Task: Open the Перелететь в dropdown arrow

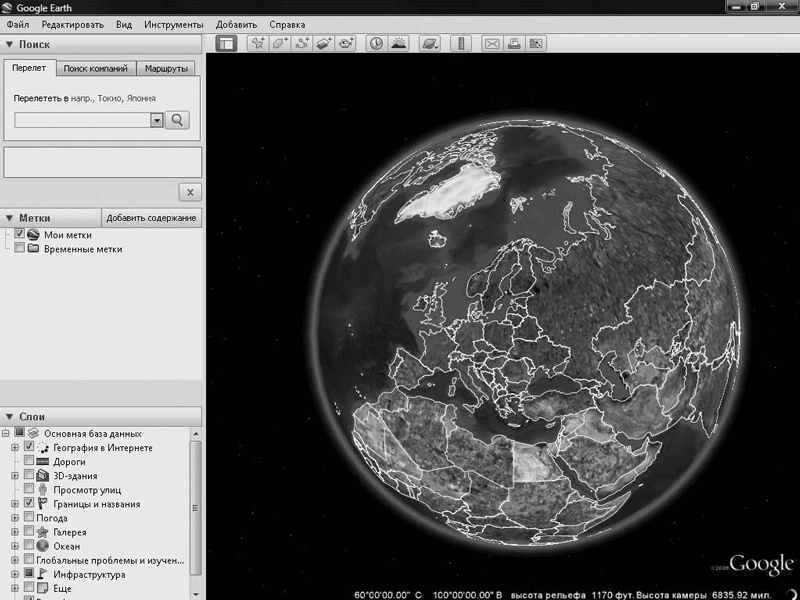Action: [x=157, y=120]
